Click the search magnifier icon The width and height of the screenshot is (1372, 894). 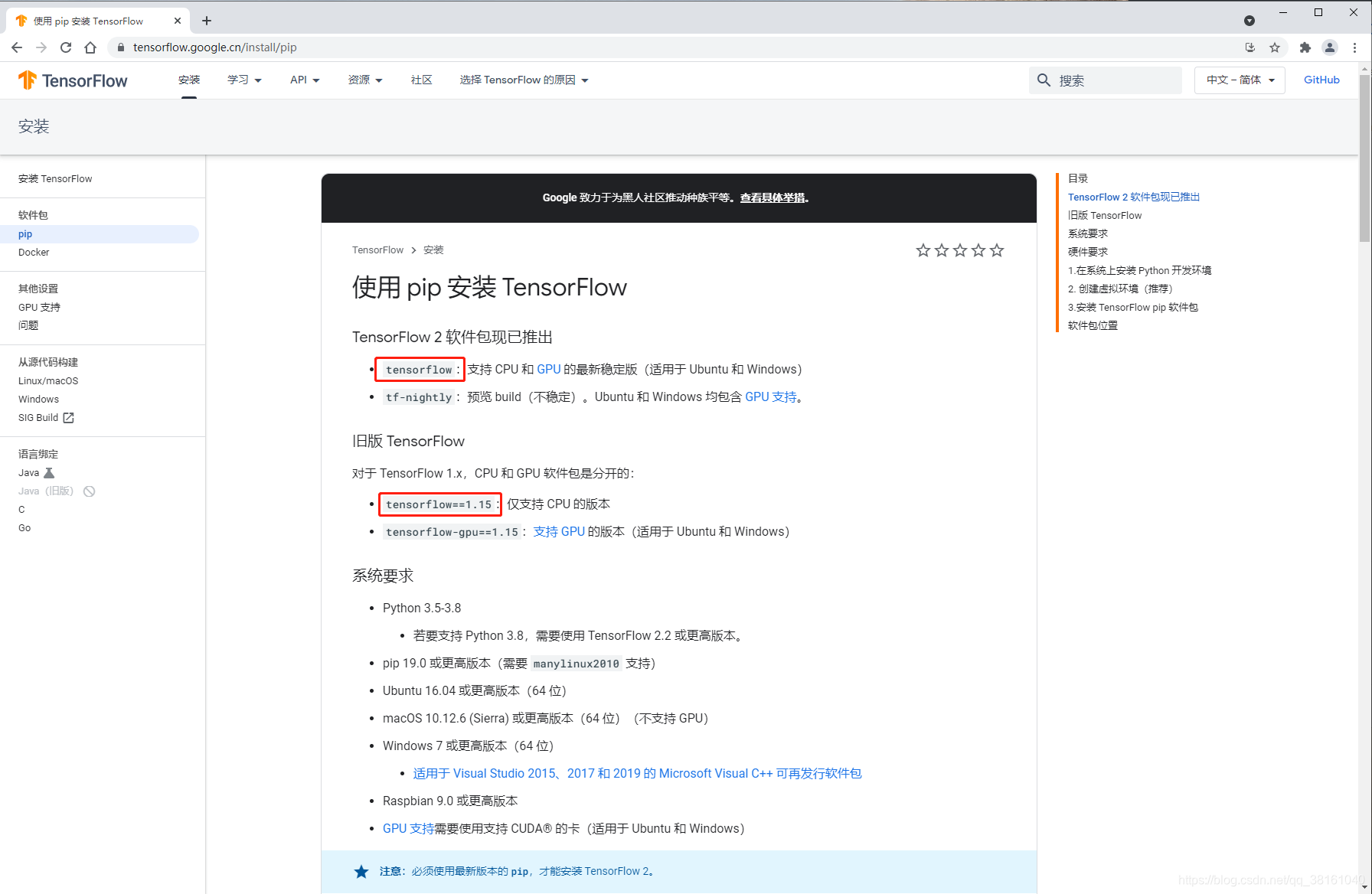1044,80
